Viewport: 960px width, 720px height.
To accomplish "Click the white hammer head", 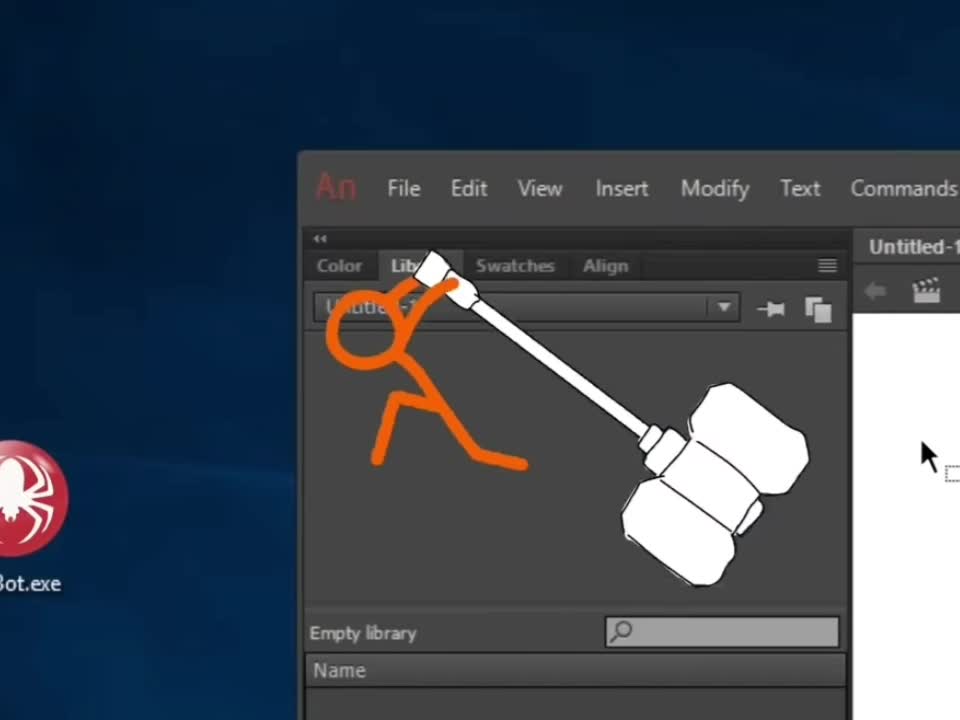I will point(716,484).
